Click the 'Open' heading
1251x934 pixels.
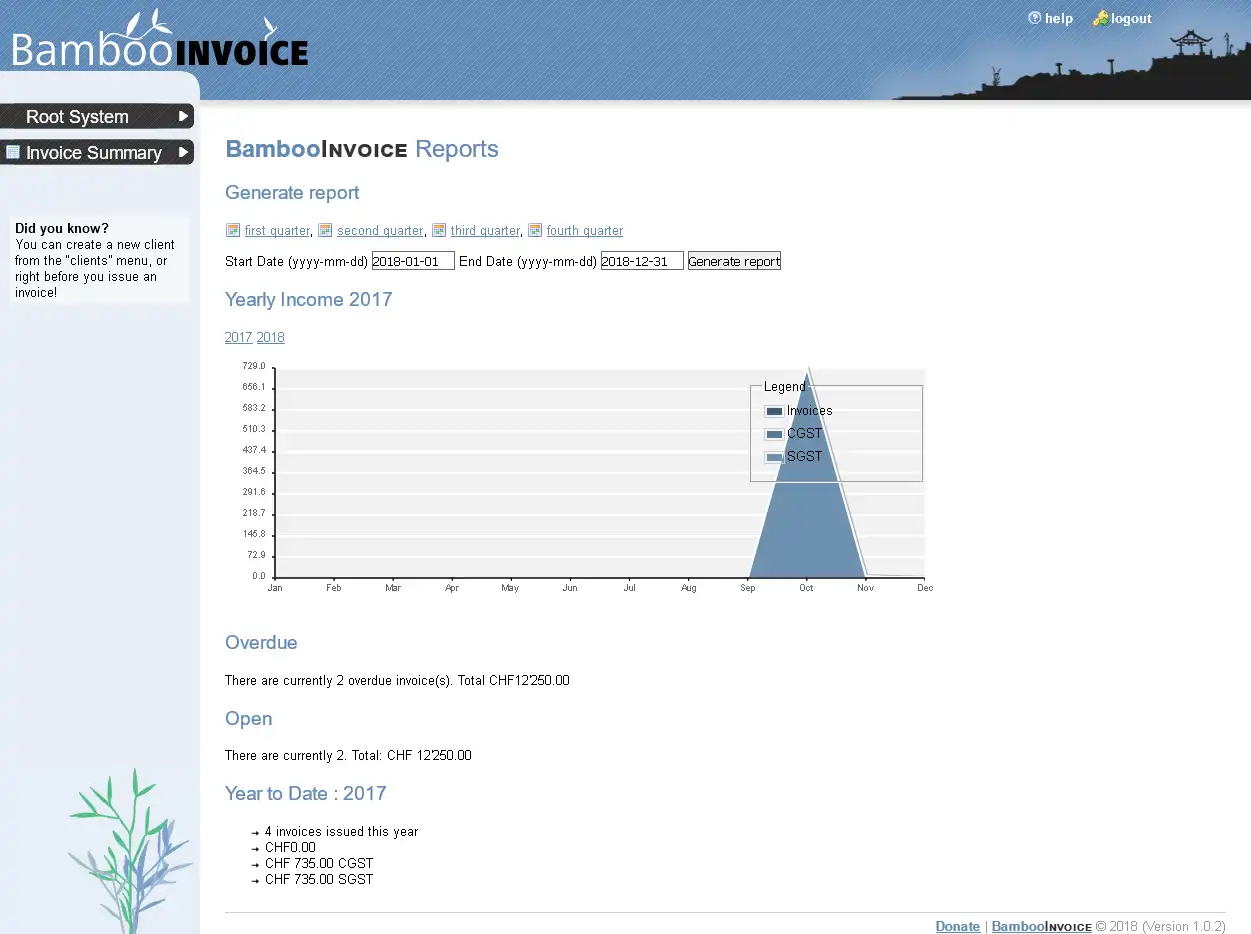(248, 719)
